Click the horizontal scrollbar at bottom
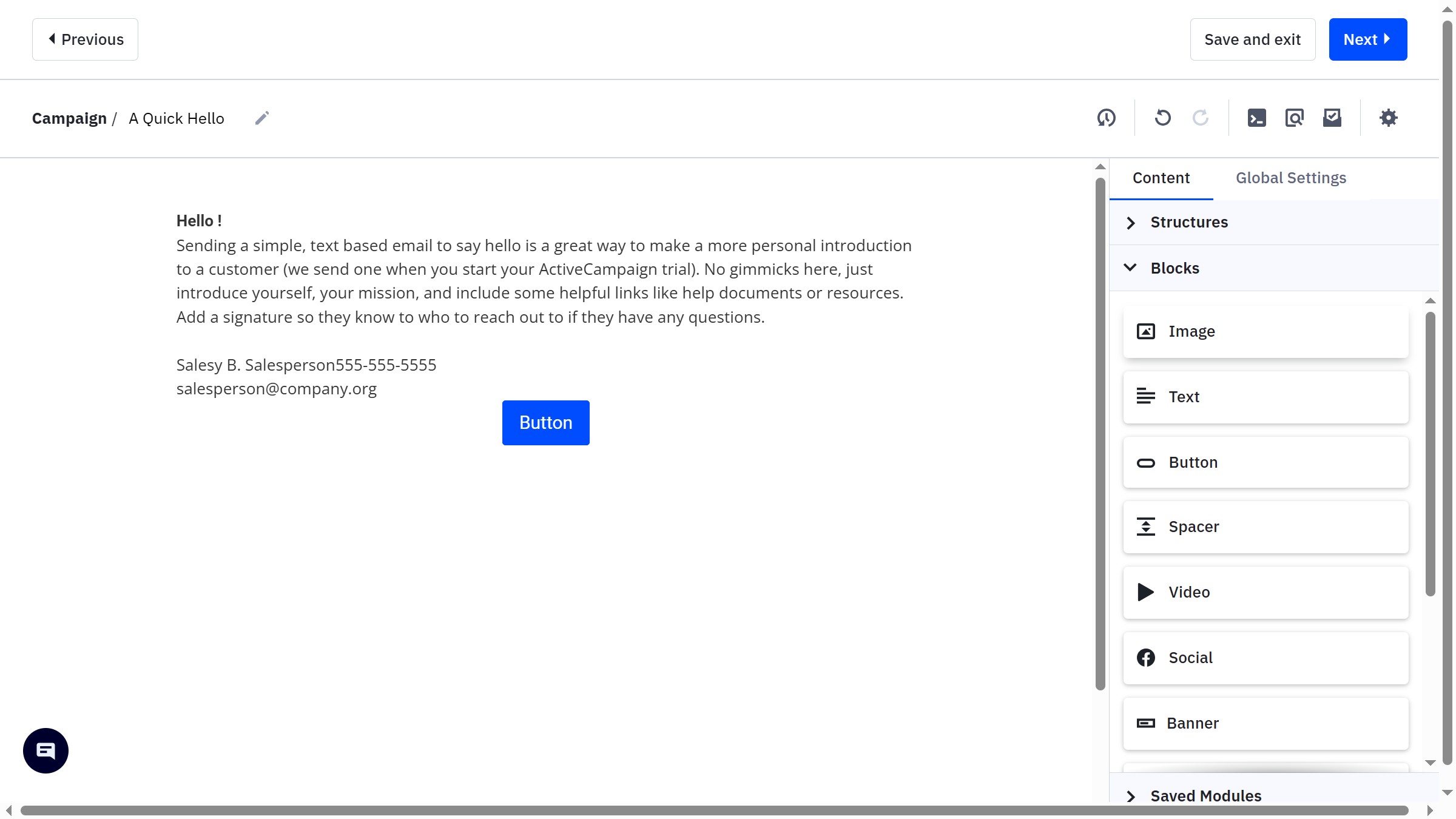This screenshot has height=819, width=1456. pos(713,811)
